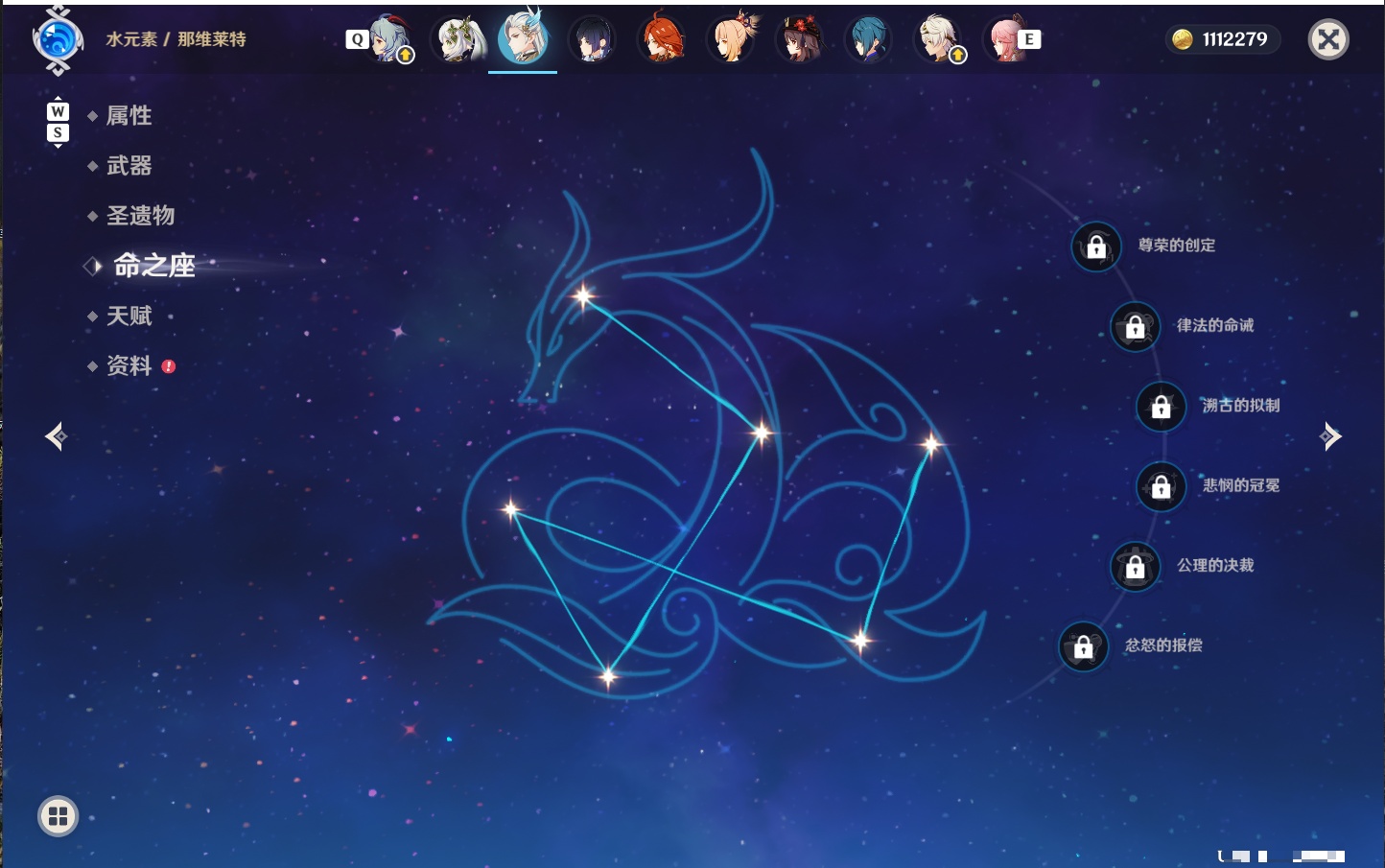Open the 天赋 talents menu

(129, 316)
